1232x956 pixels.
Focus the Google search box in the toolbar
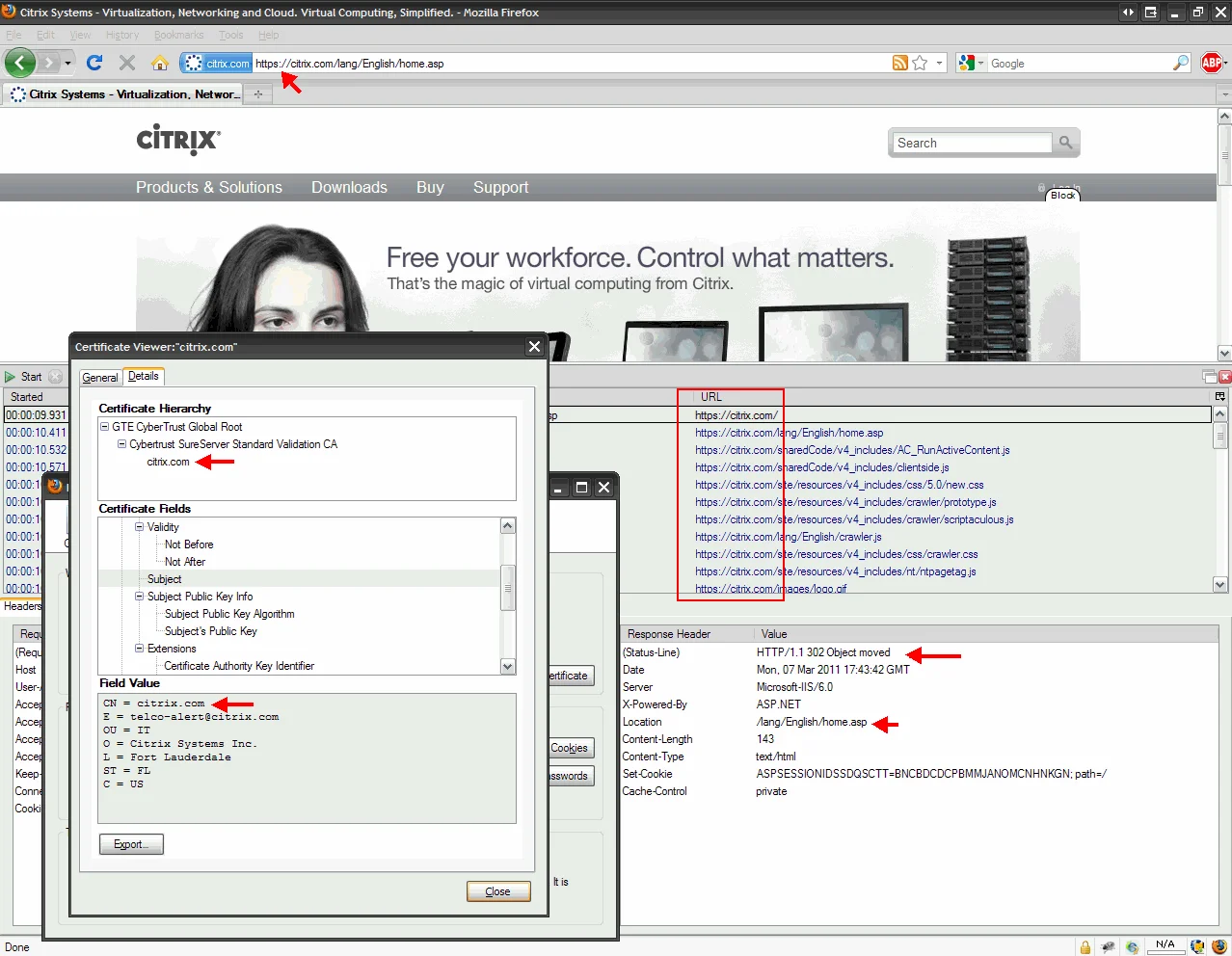(x=1080, y=64)
